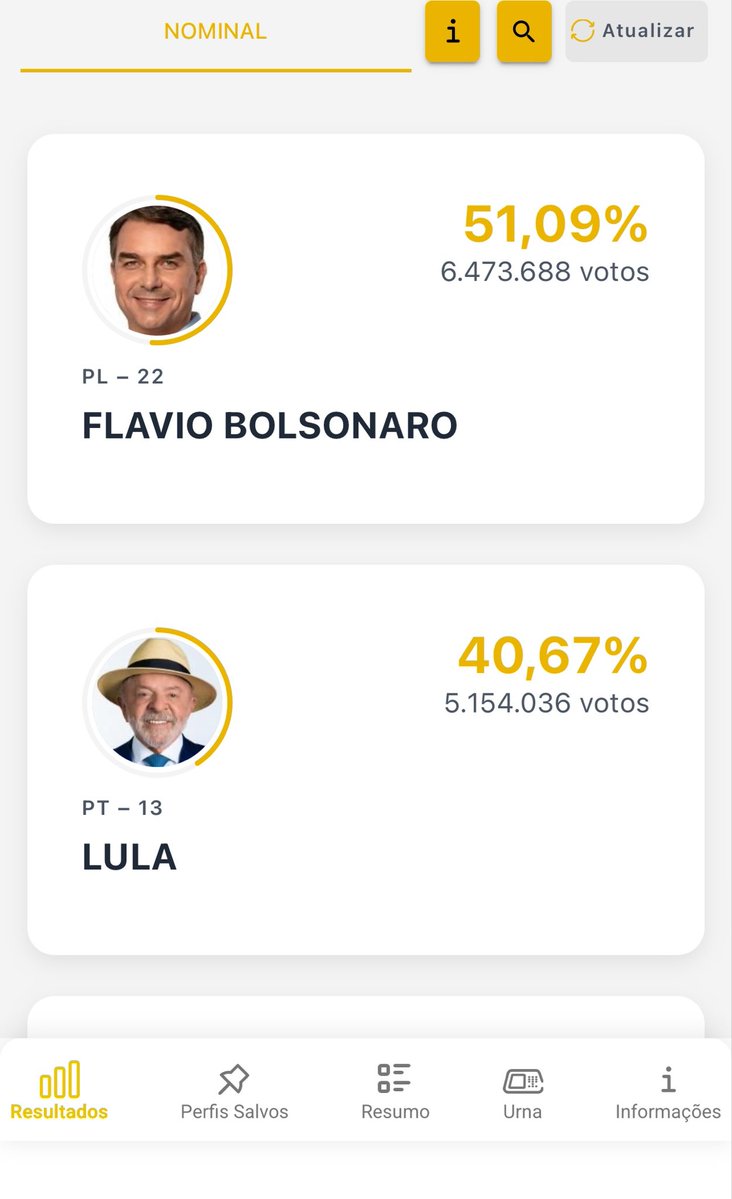Open the LULA candidate name
The height and width of the screenshot is (1199, 732).
[129, 857]
